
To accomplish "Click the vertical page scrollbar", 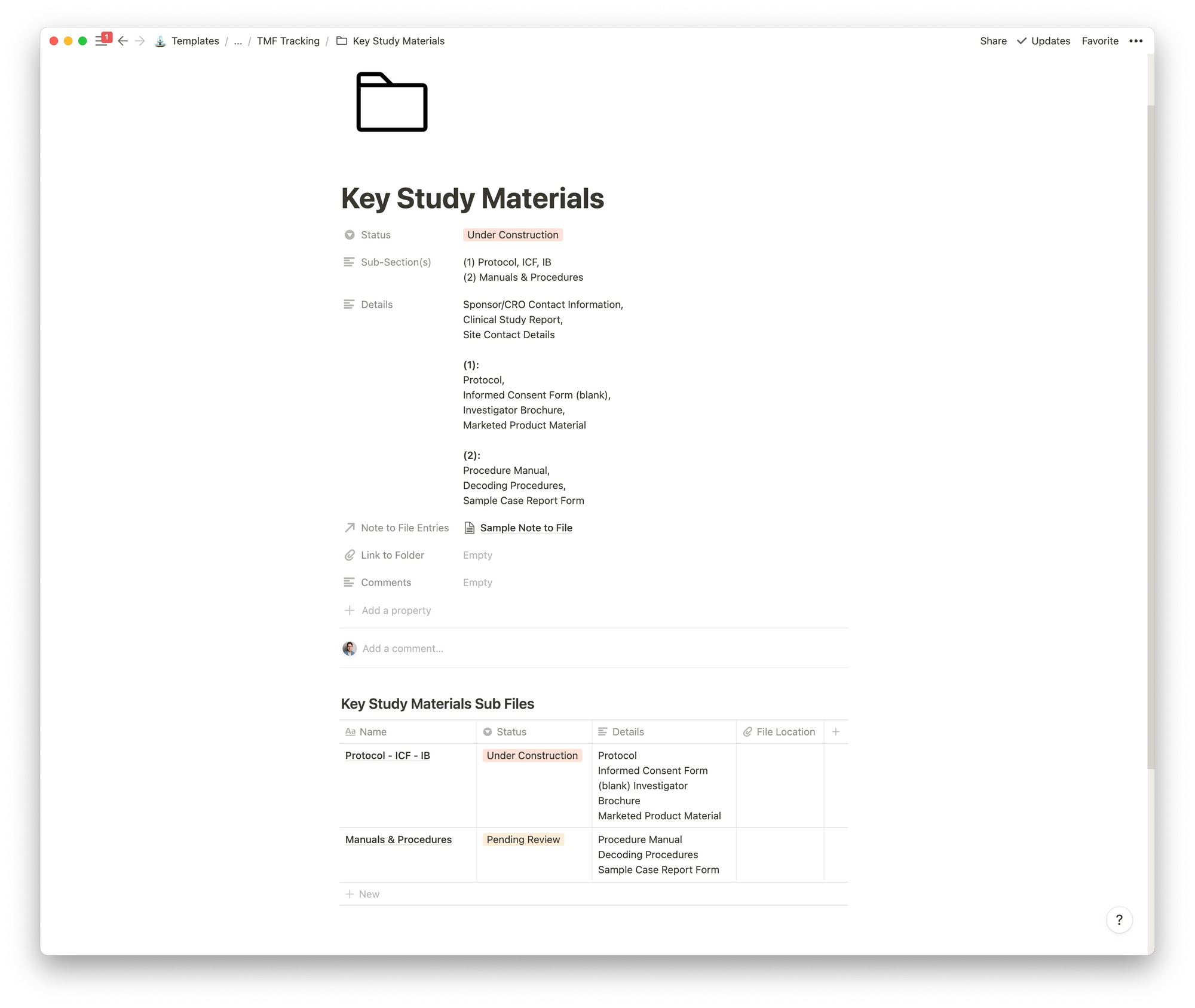I will coord(1150,436).
